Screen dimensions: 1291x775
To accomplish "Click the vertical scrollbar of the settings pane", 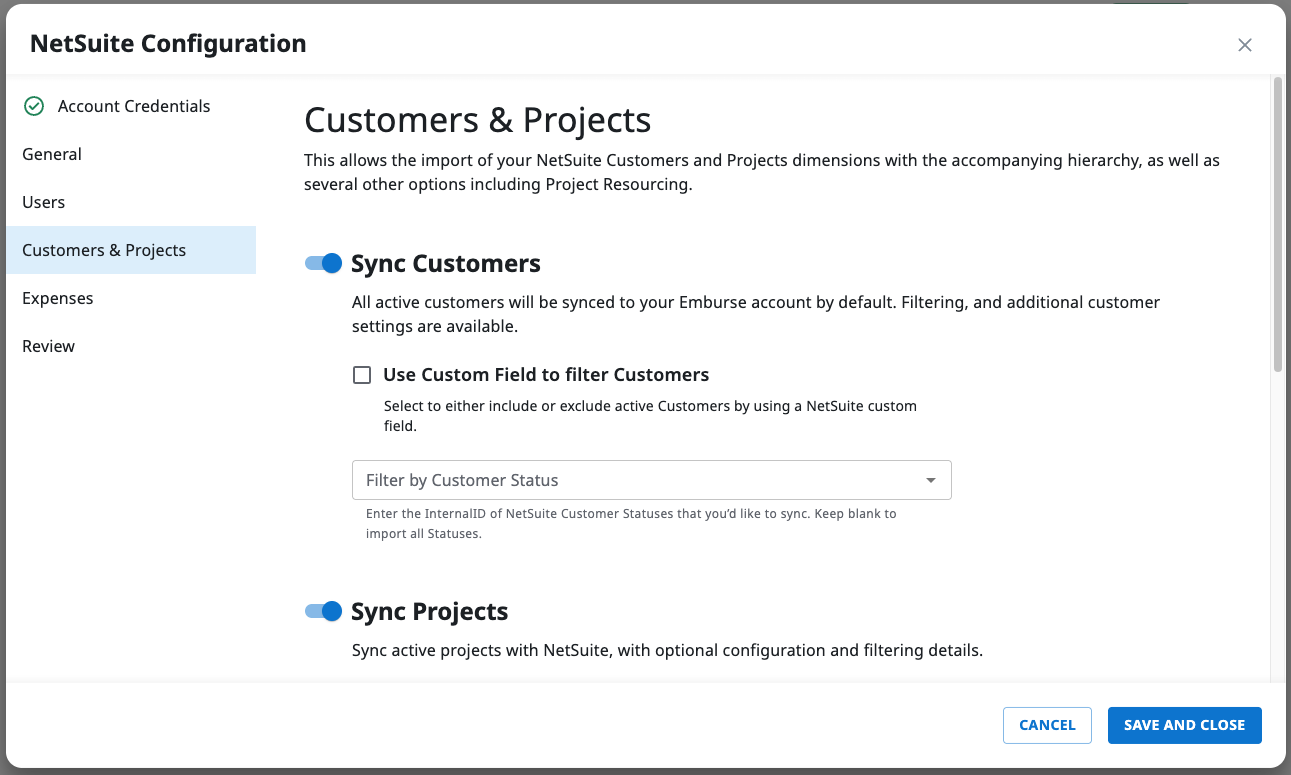I will [1277, 225].
